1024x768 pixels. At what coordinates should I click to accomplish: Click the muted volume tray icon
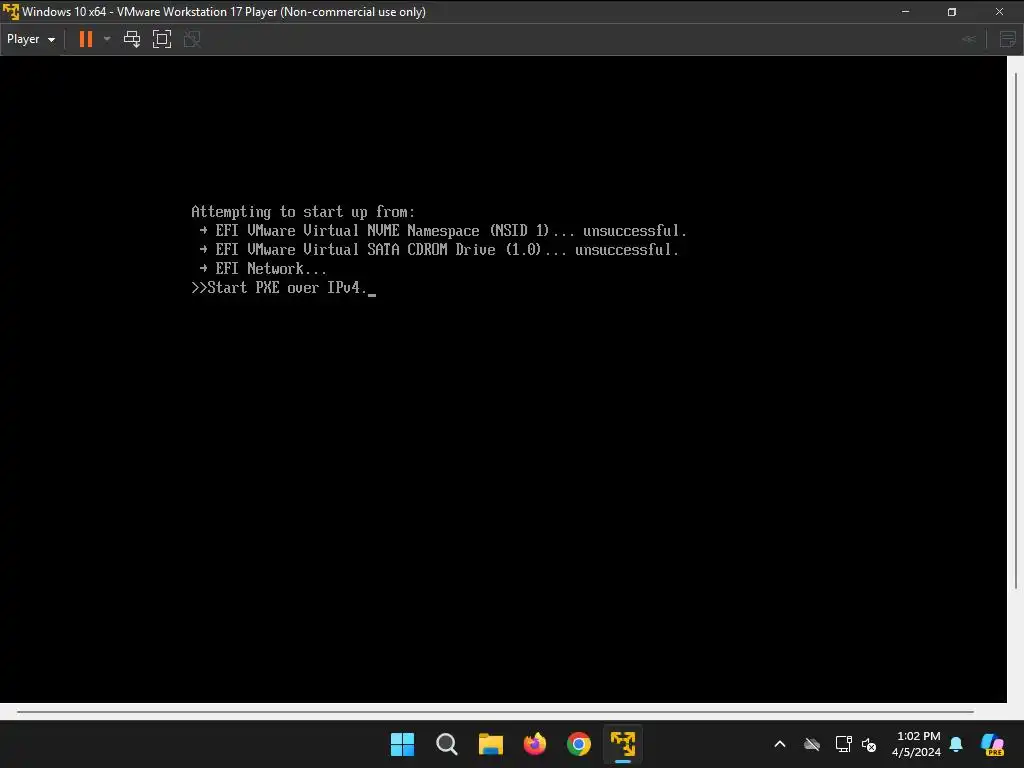click(869, 744)
